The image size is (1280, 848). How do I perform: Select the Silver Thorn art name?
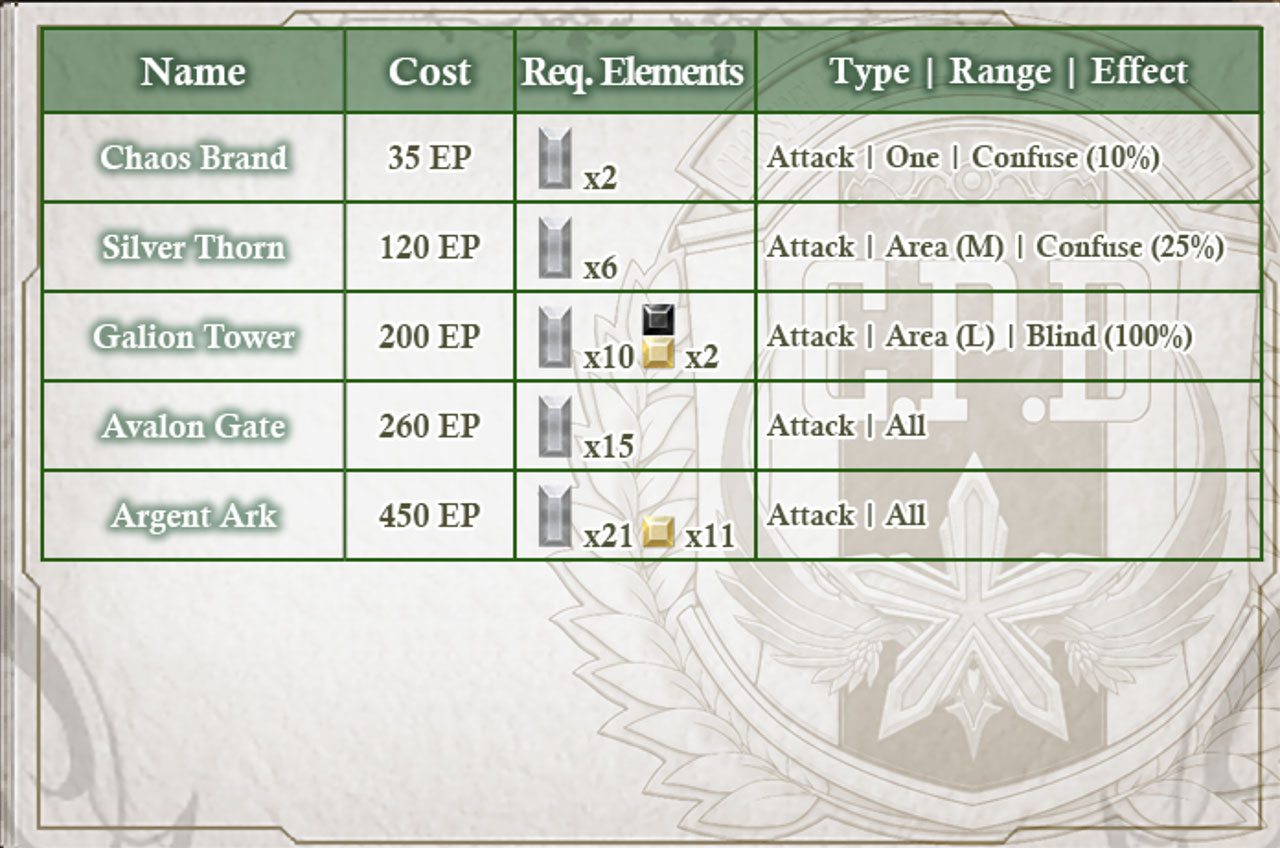[x=193, y=247]
